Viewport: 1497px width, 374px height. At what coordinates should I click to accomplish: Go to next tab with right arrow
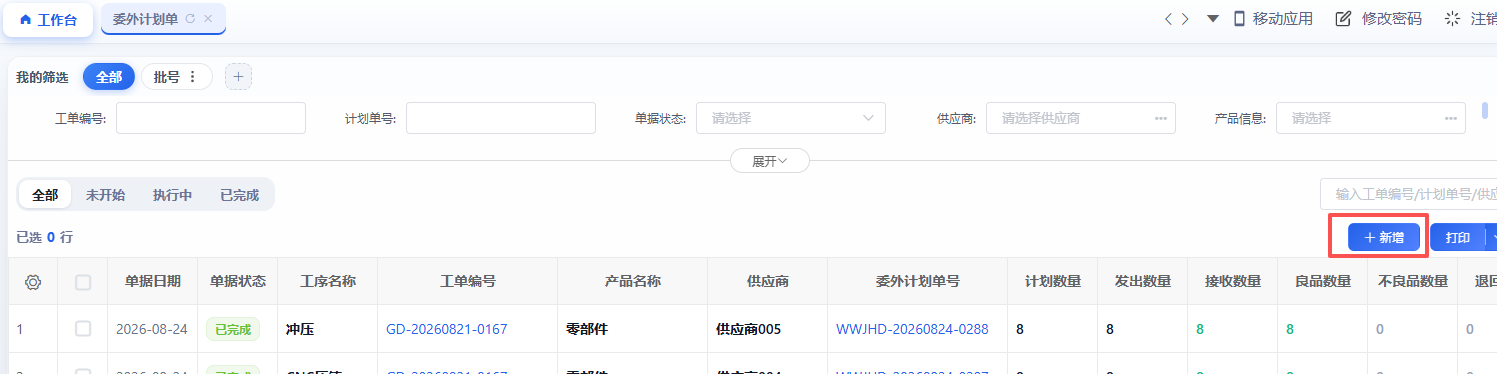(1185, 19)
